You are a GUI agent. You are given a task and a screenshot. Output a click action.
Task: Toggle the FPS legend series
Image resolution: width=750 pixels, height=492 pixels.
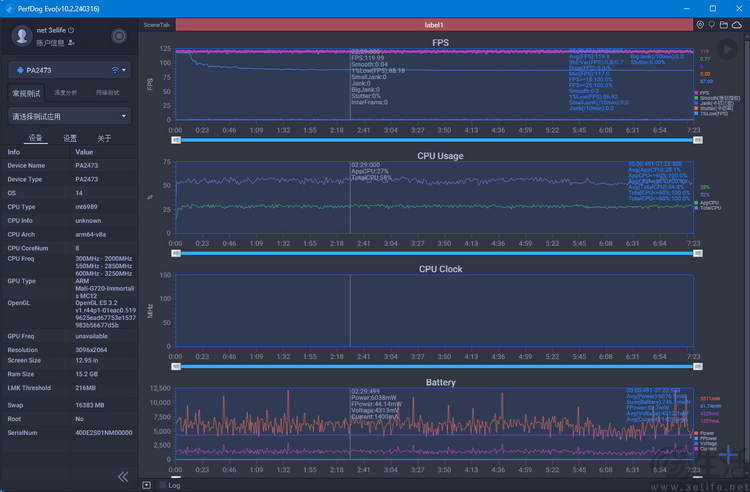click(x=702, y=93)
